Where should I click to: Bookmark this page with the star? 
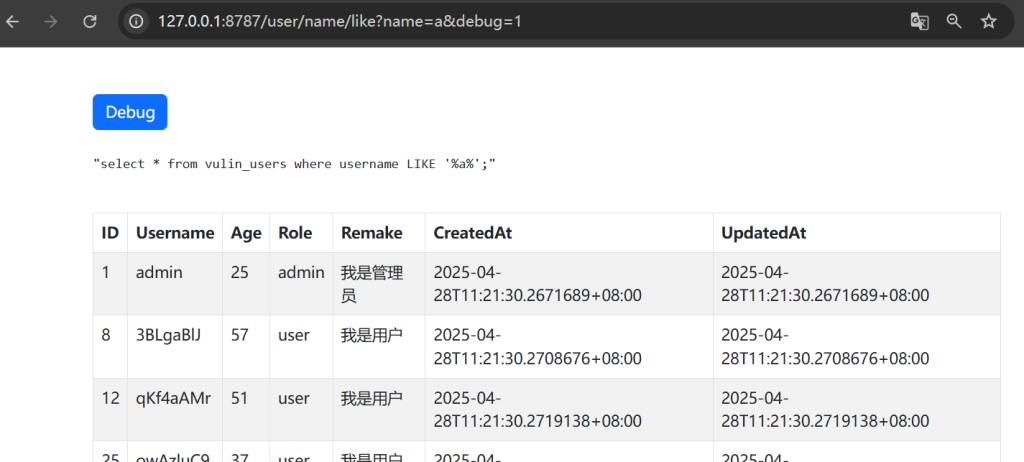coord(988,21)
